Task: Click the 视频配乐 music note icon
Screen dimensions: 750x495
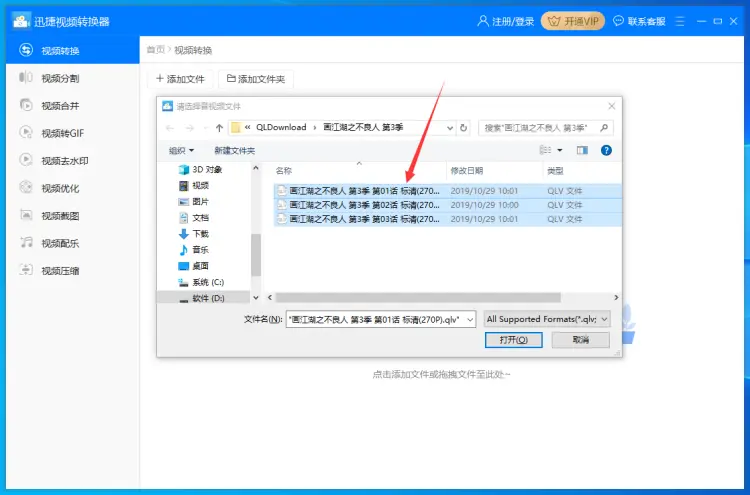Action: point(26,242)
